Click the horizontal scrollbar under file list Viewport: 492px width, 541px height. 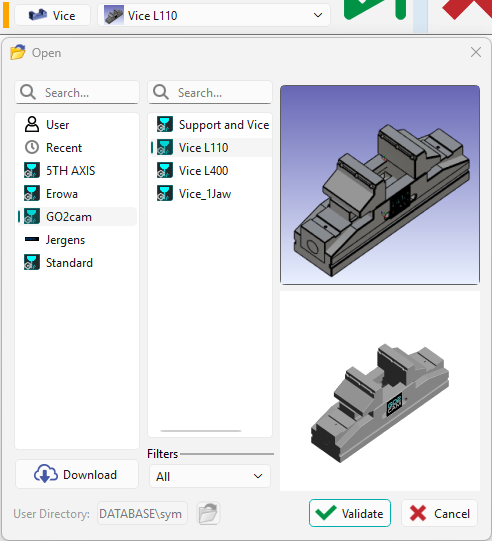pyautogui.click(x=201, y=431)
